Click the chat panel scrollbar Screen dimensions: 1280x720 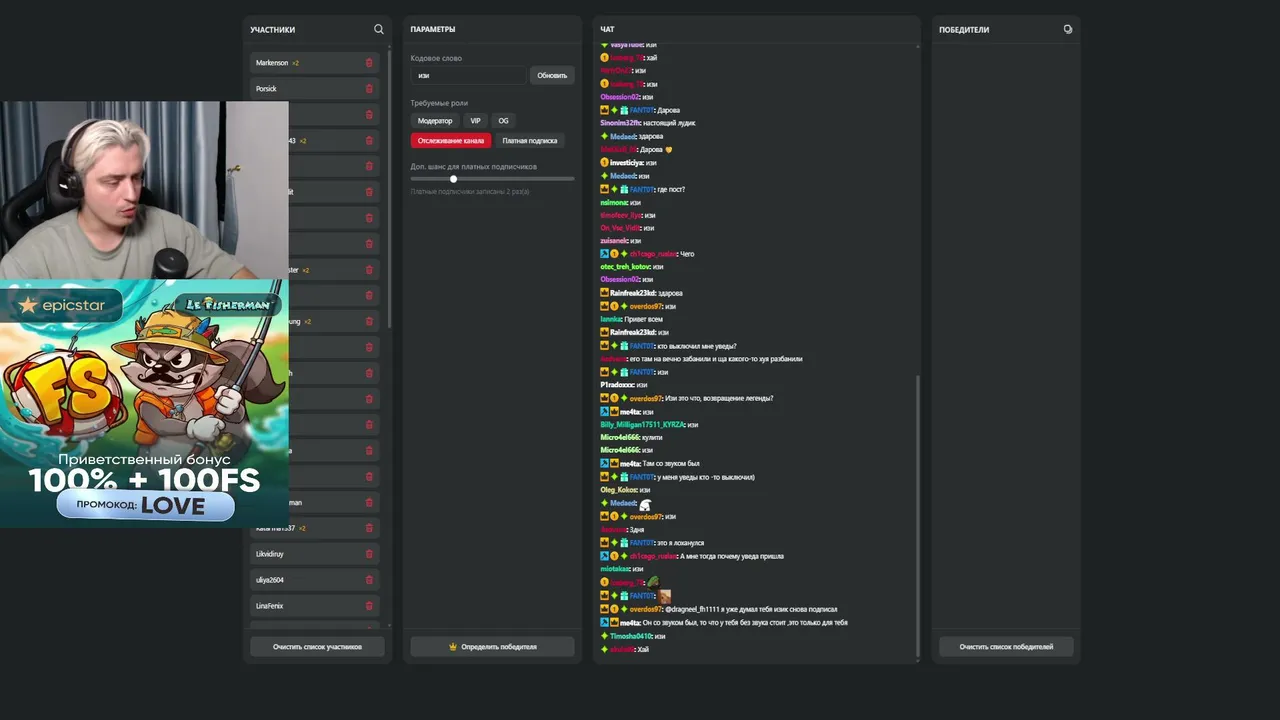coord(917,515)
